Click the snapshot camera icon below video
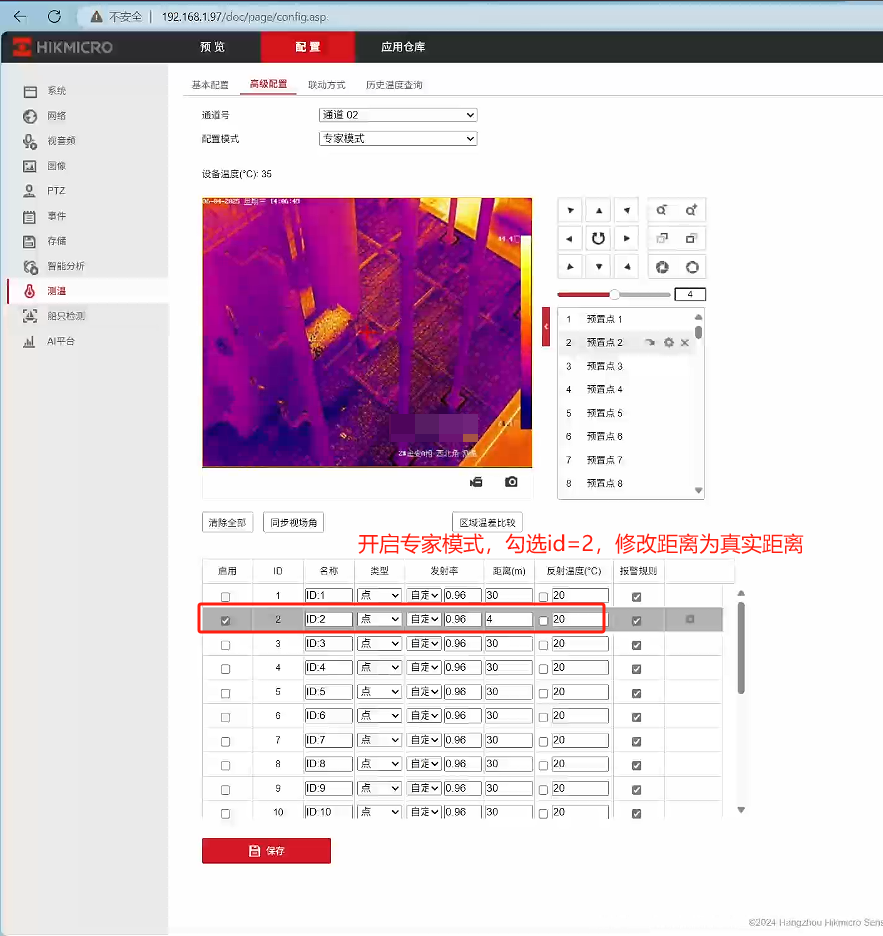 [x=511, y=482]
